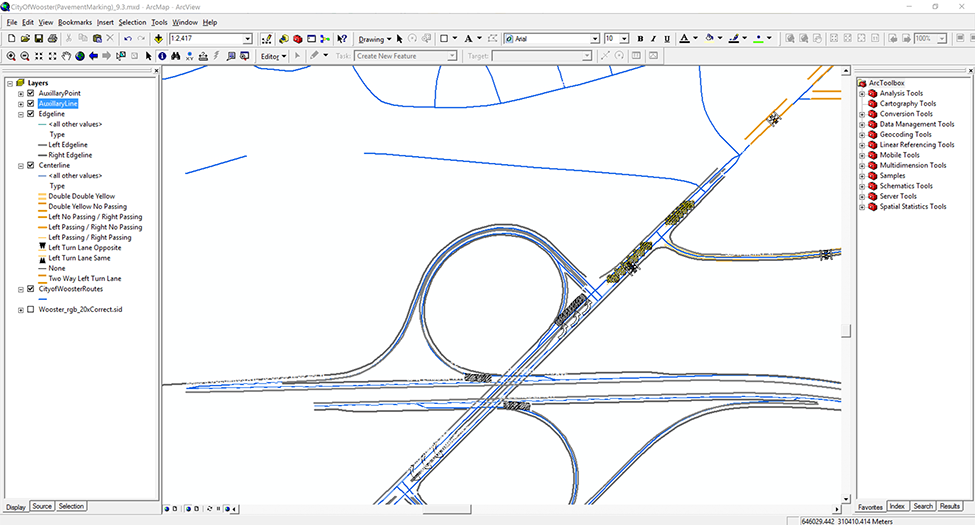Expand the Analysis Tools toolbox
Image resolution: width=975 pixels, height=525 pixels.
[x=863, y=93]
